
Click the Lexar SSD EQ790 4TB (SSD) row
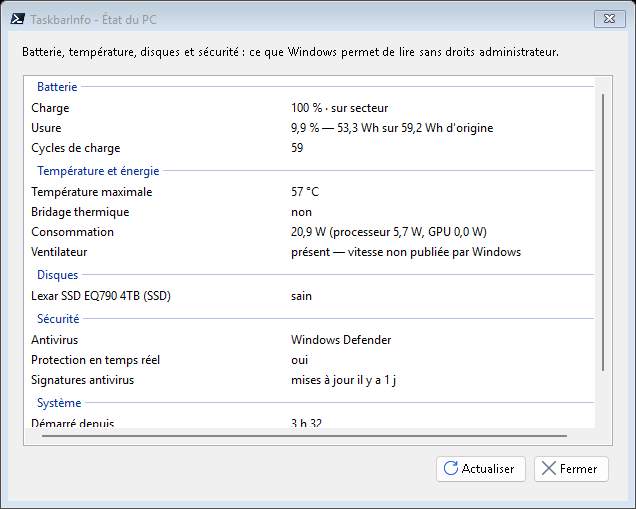click(x=101, y=296)
